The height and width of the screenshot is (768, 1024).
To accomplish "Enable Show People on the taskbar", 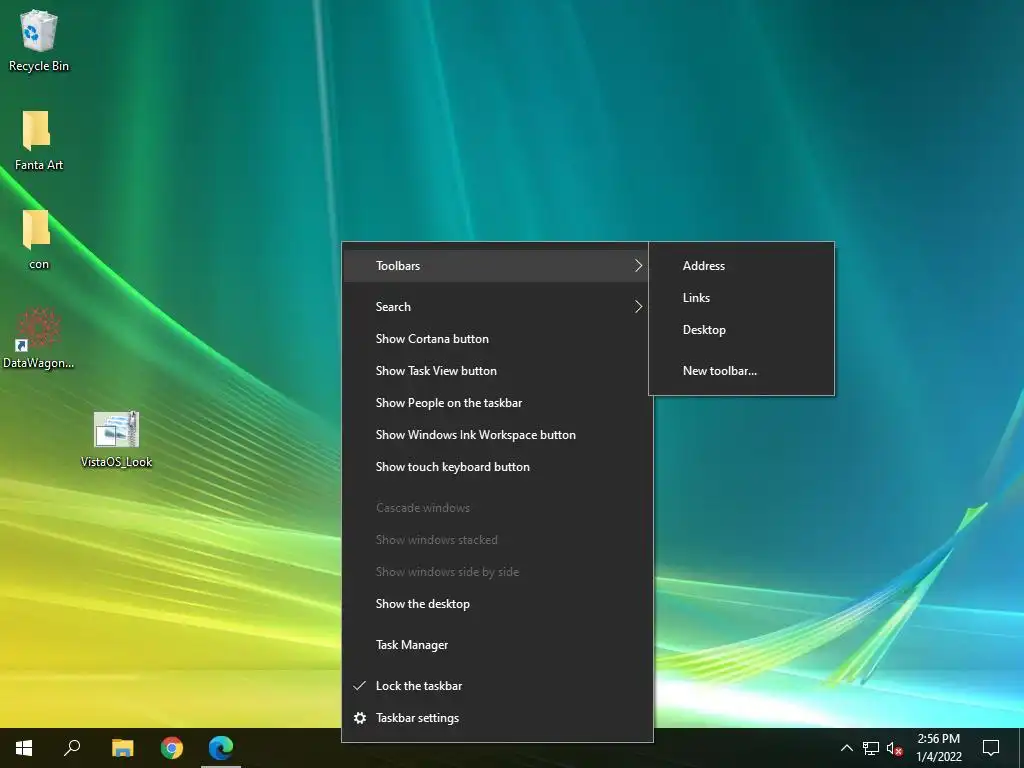I will pos(498,403).
